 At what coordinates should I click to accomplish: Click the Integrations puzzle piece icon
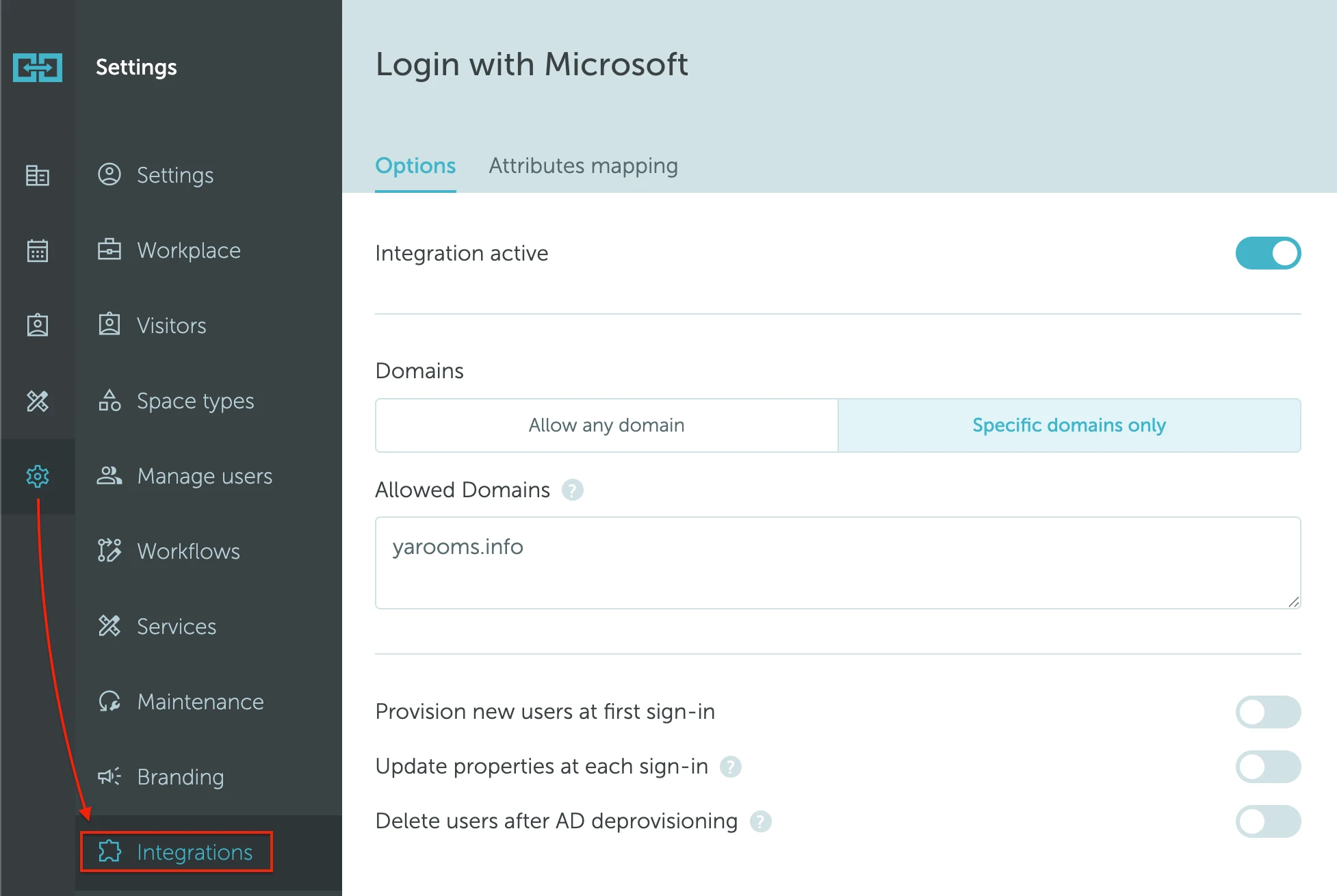click(109, 852)
